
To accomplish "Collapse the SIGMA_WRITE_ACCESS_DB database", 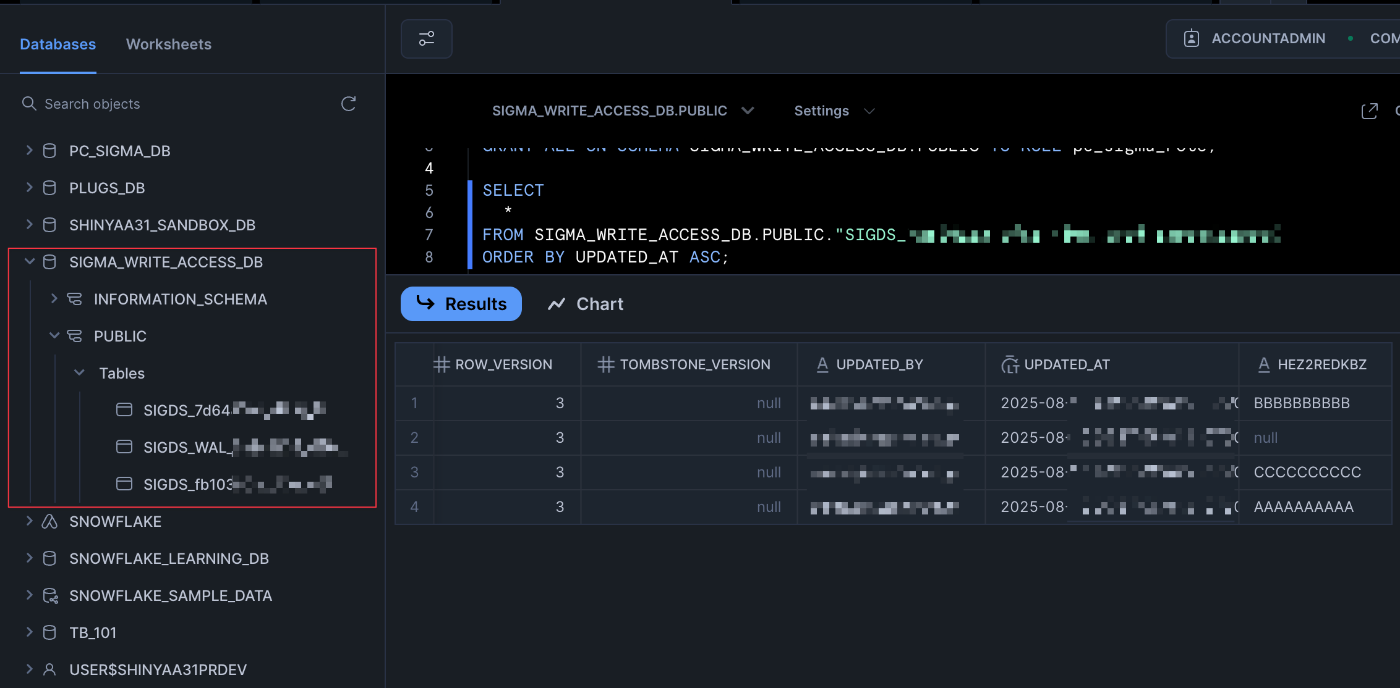I will (x=29, y=262).
